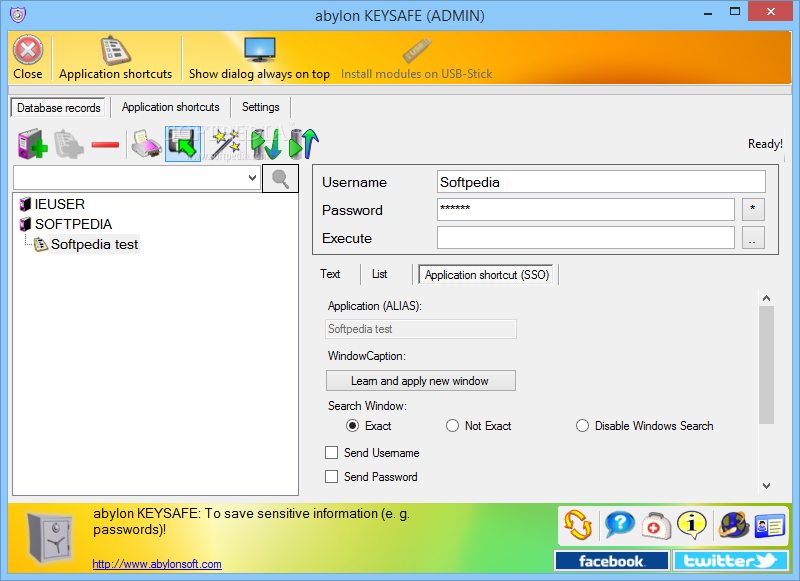Open the abylonsoft.com link
This screenshot has height=581, width=800.
[157, 564]
